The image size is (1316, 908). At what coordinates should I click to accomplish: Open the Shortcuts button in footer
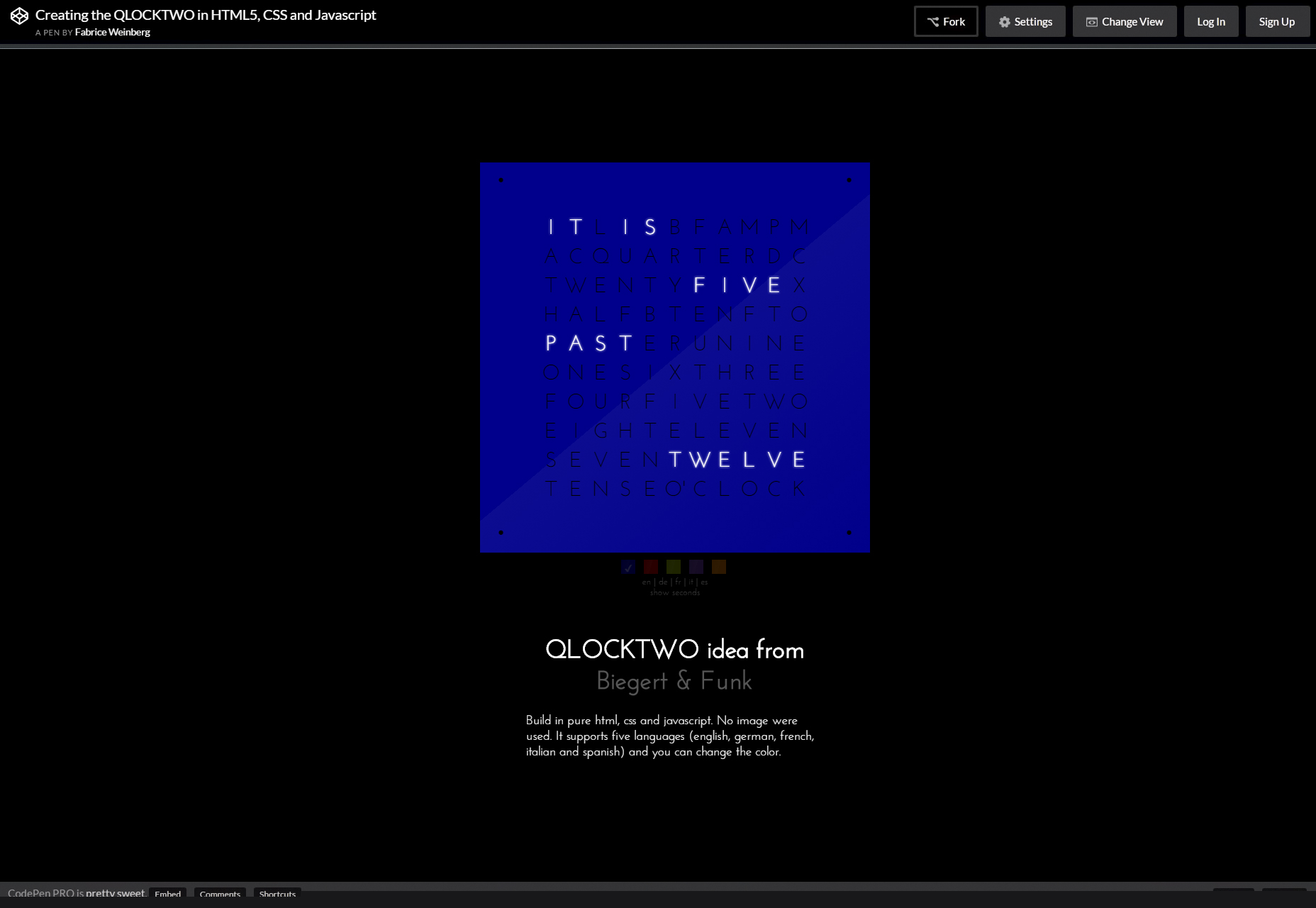click(277, 894)
